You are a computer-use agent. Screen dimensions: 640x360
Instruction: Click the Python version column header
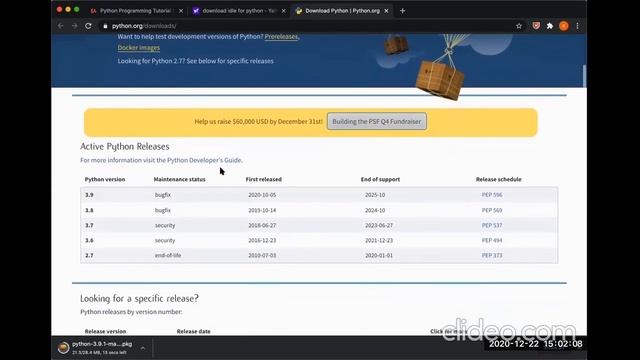tap(105, 179)
